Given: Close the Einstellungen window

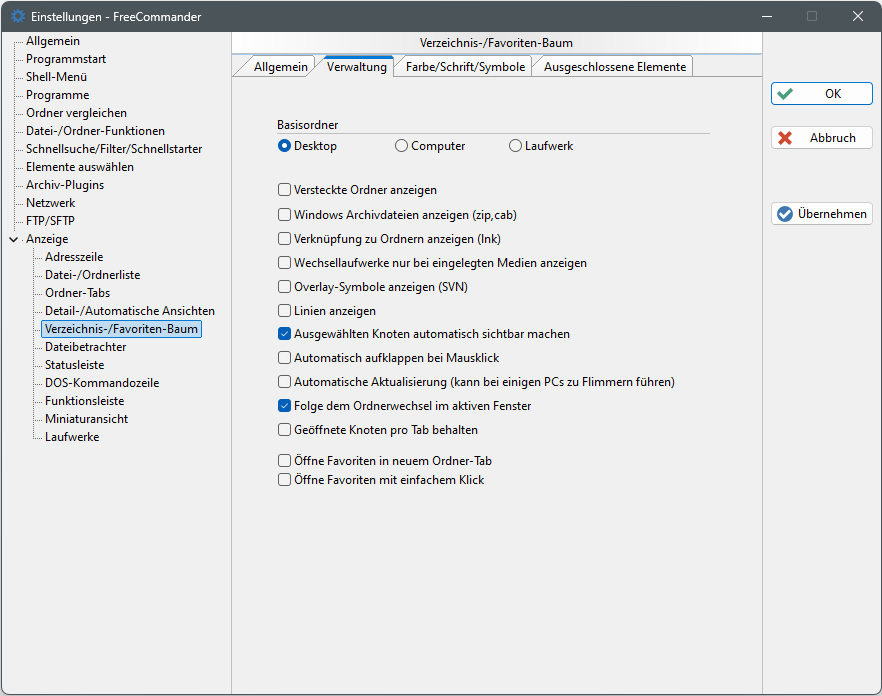Looking at the screenshot, I should [x=858, y=16].
